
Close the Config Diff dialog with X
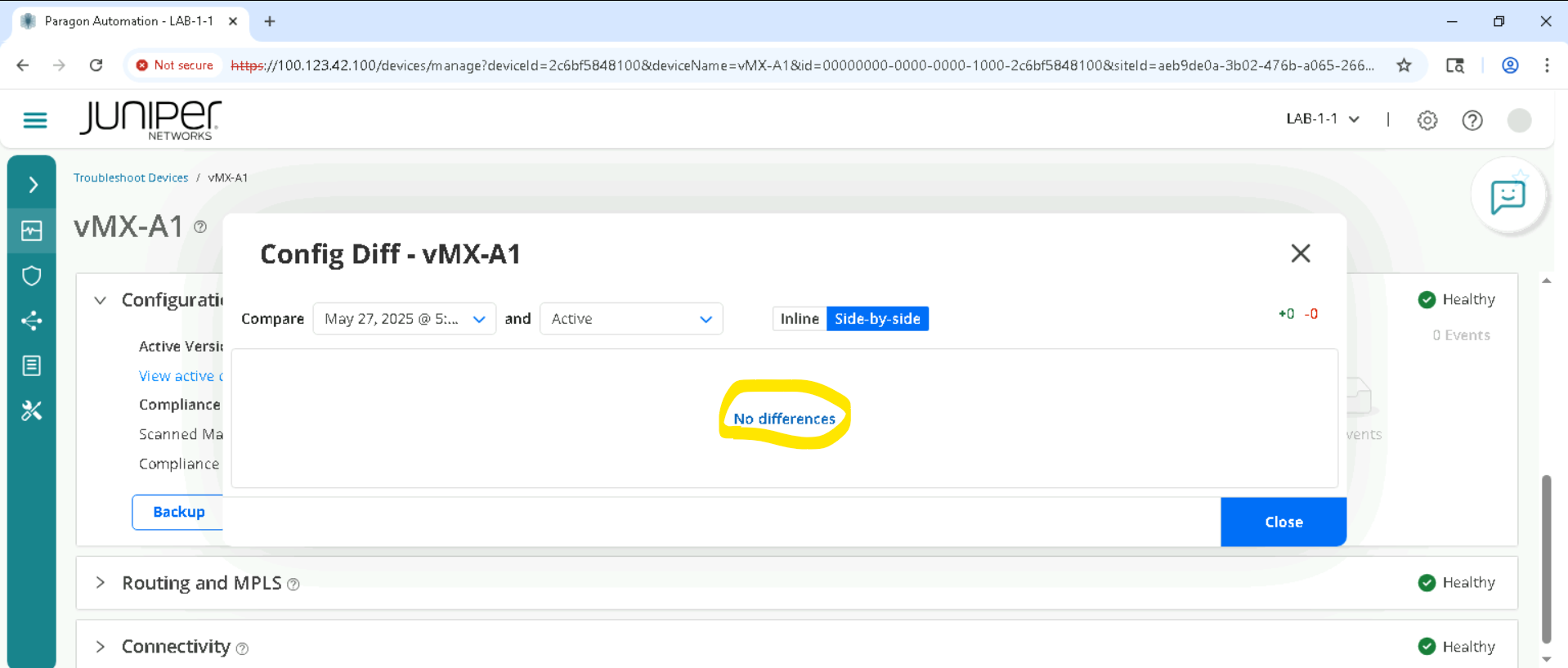click(1300, 253)
